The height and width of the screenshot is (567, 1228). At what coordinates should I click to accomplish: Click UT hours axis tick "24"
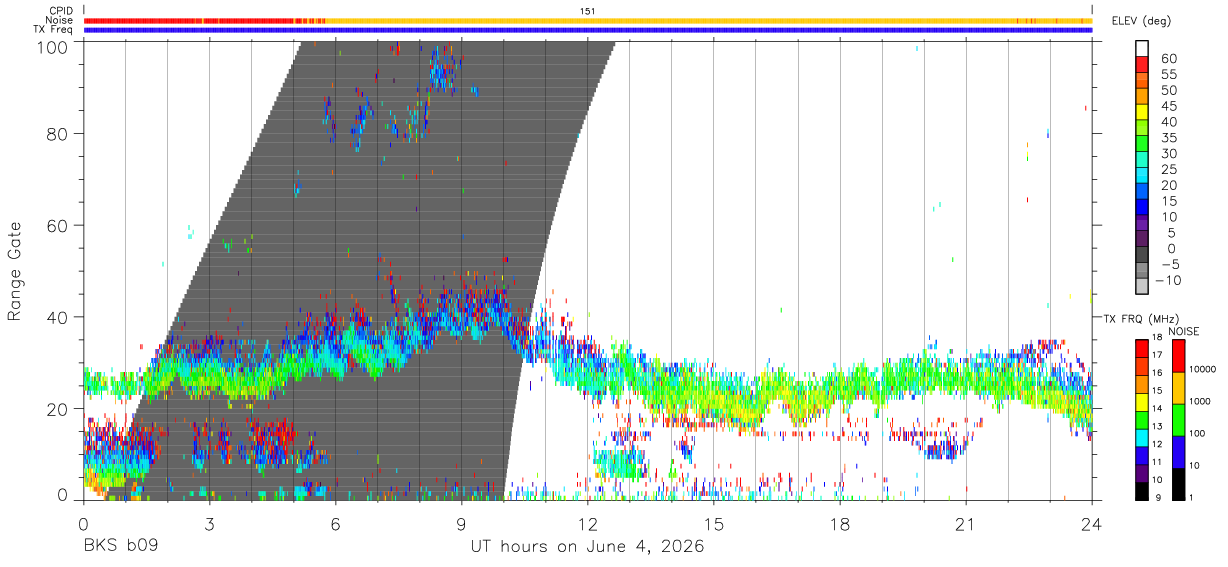[x=1092, y=524]
